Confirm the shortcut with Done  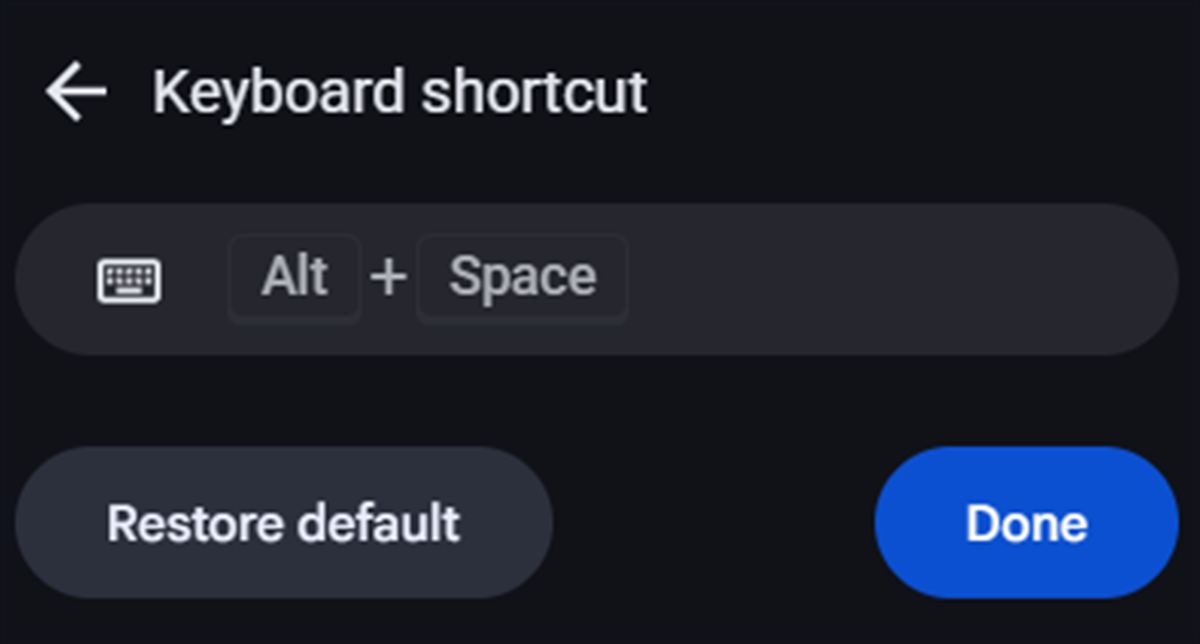(x=1026, y=521)
